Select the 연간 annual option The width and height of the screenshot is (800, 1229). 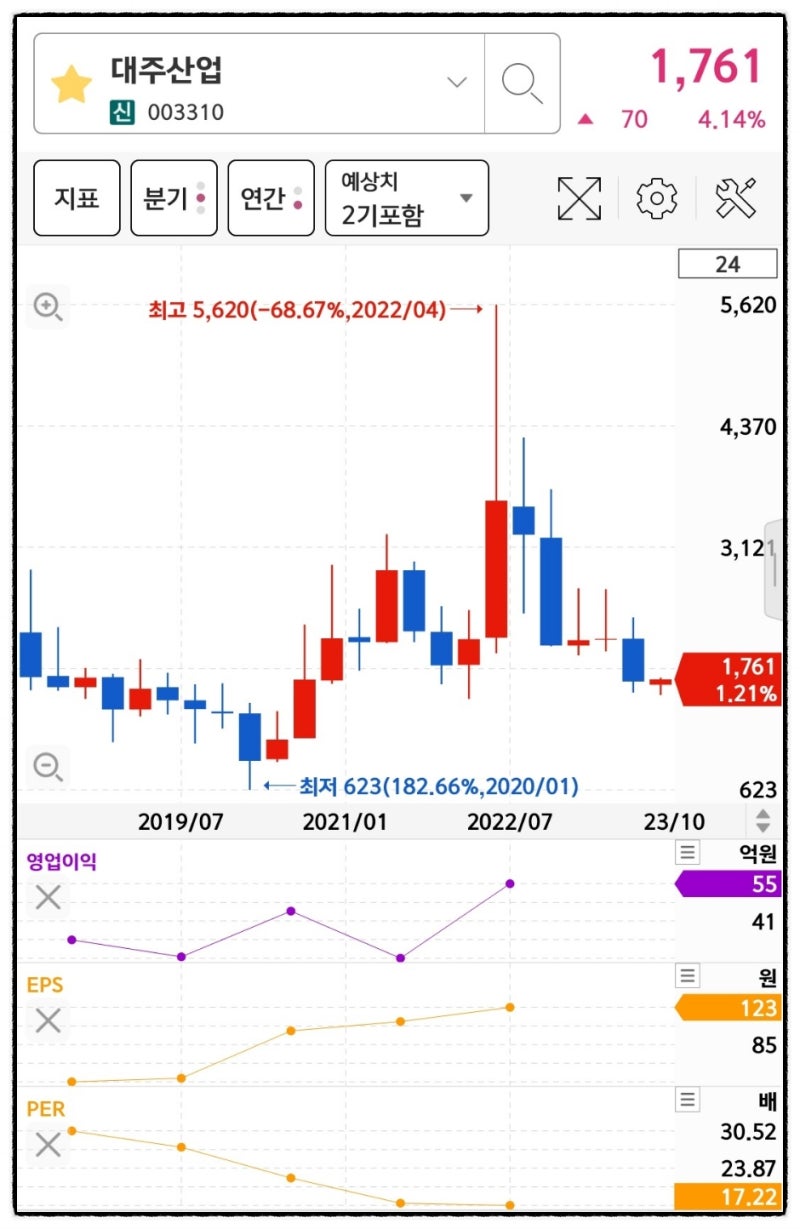point(271,198)
